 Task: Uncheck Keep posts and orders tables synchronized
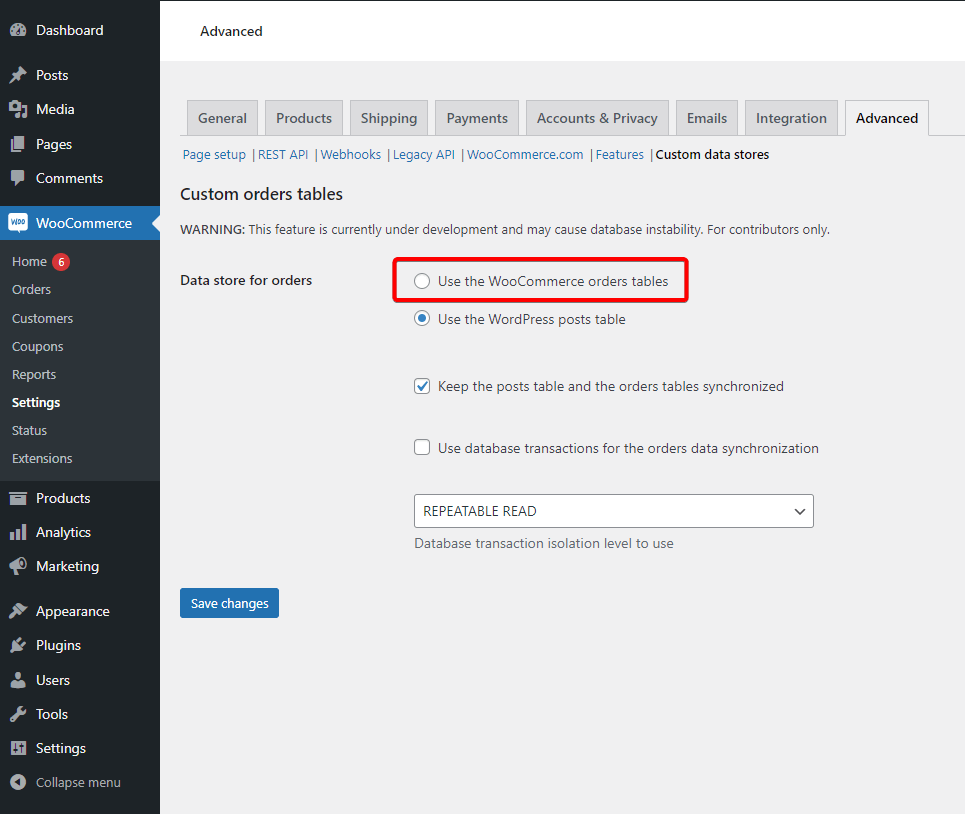point(422,386)
